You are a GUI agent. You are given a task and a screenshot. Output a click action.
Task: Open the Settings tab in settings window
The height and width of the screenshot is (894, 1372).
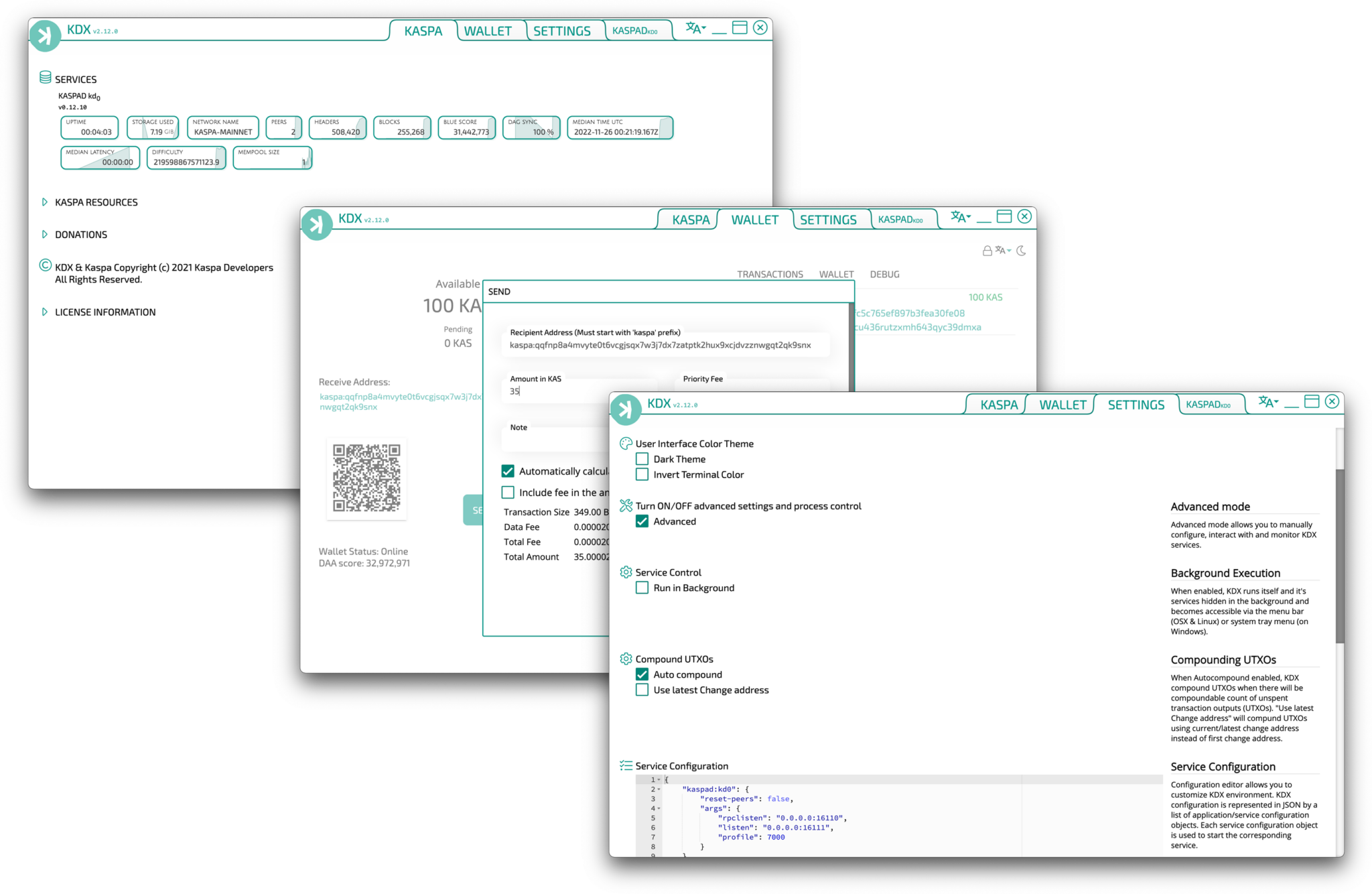click(x=1136, y=405)
